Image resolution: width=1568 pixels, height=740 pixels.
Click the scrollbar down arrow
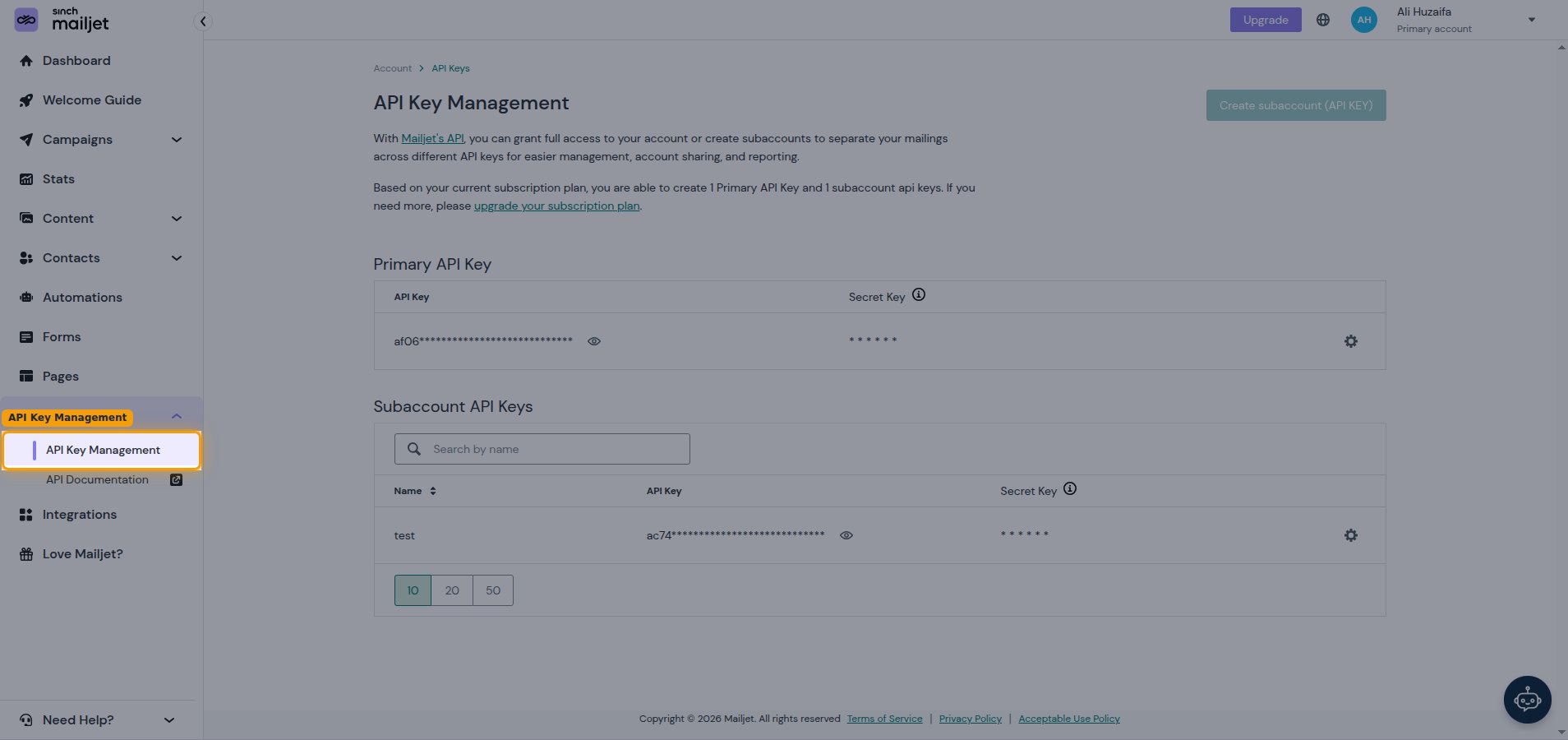point(1561,732)
